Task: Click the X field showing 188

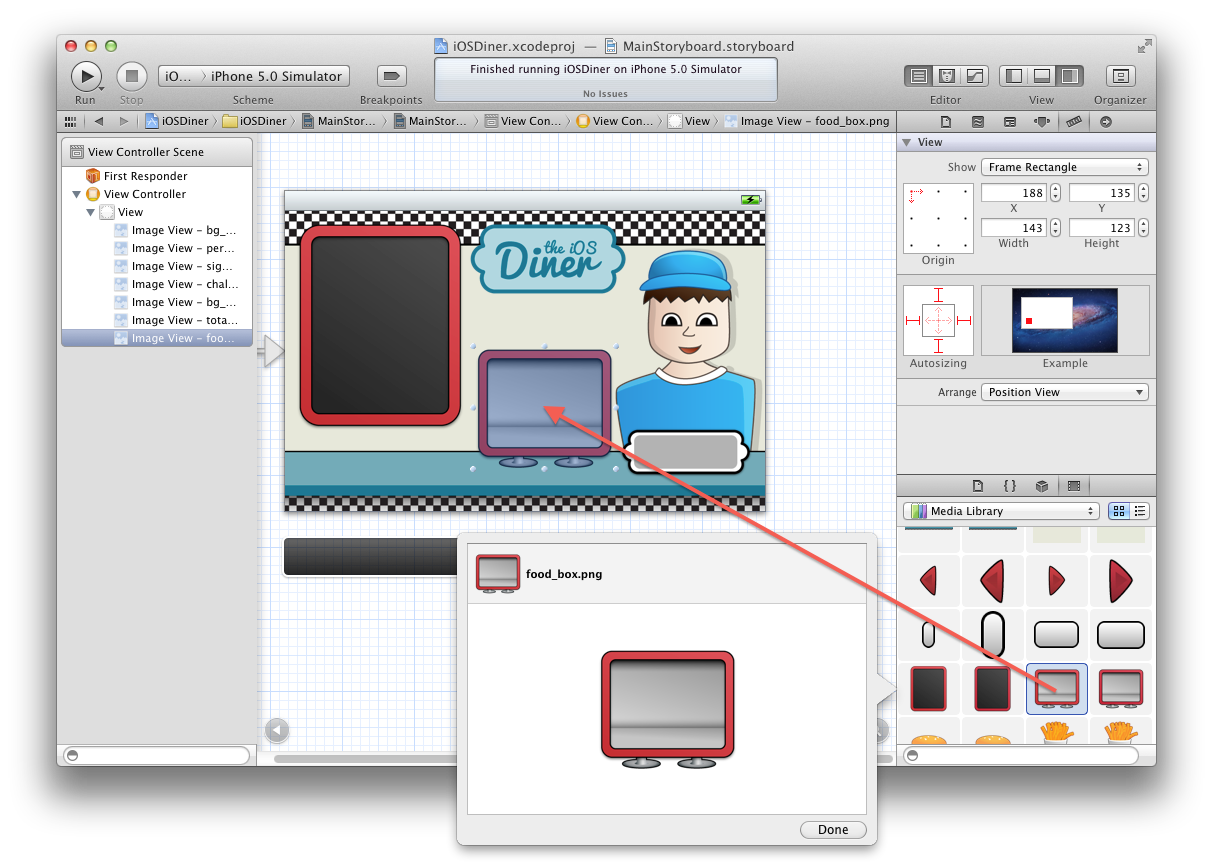Action: (1014, 193)
